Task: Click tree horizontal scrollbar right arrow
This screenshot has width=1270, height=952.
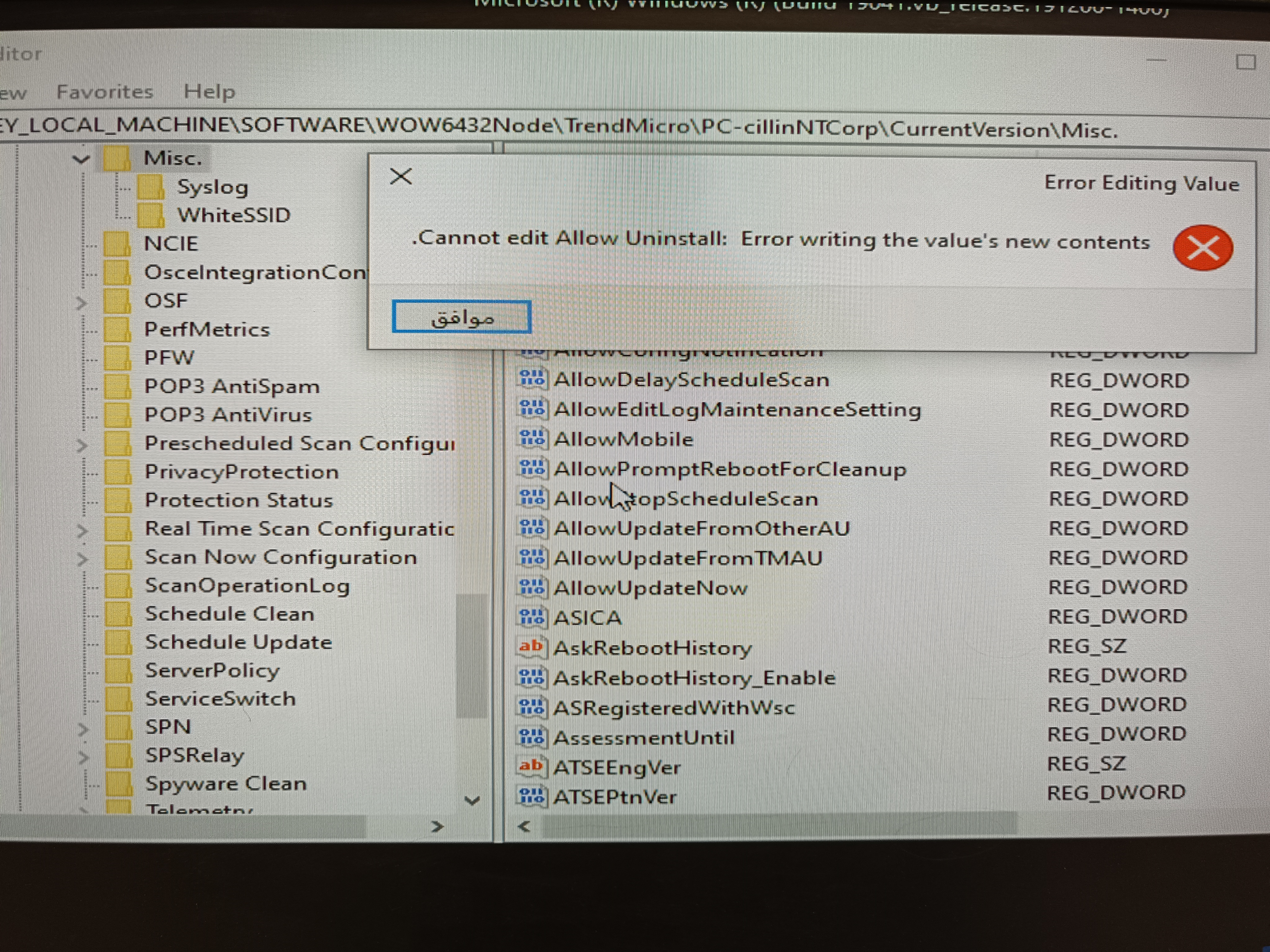Action: coord(437,826)
